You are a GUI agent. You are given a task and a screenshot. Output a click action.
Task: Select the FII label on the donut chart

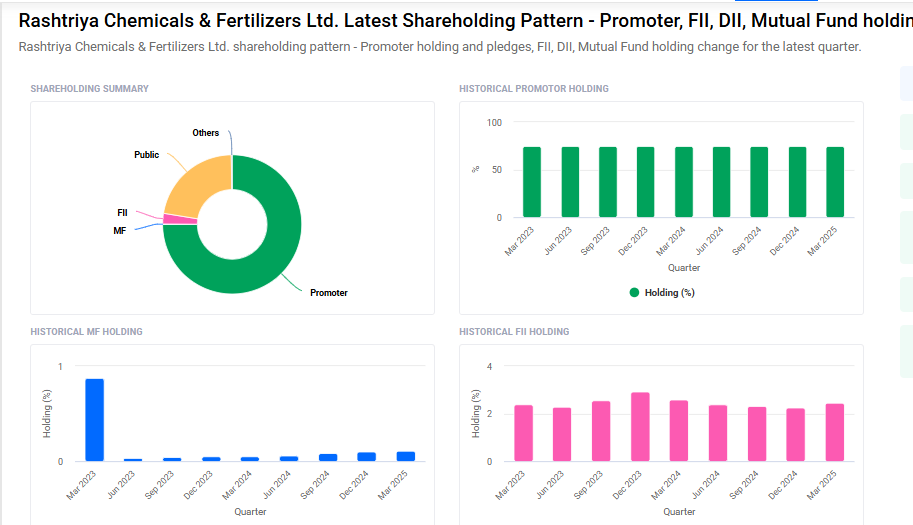click(x=122, y=213)
